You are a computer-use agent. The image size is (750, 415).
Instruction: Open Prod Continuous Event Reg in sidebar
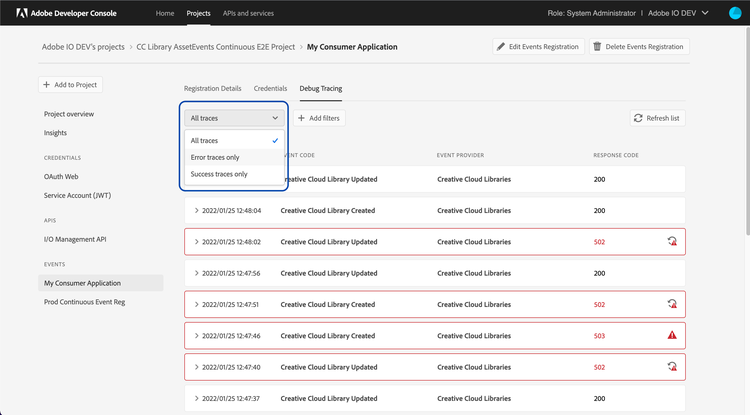click(84, 301)
